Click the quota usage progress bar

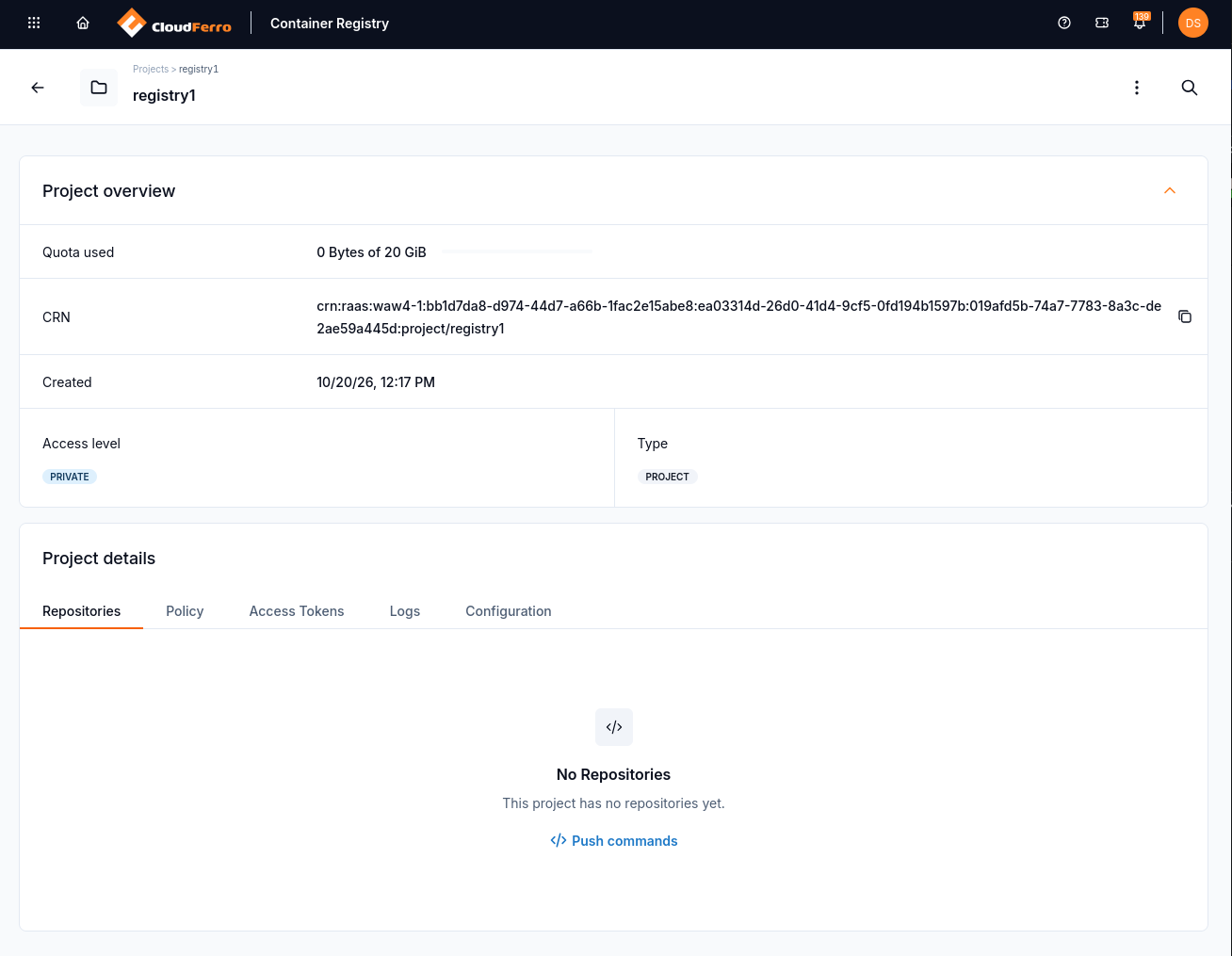pos(517,251)
